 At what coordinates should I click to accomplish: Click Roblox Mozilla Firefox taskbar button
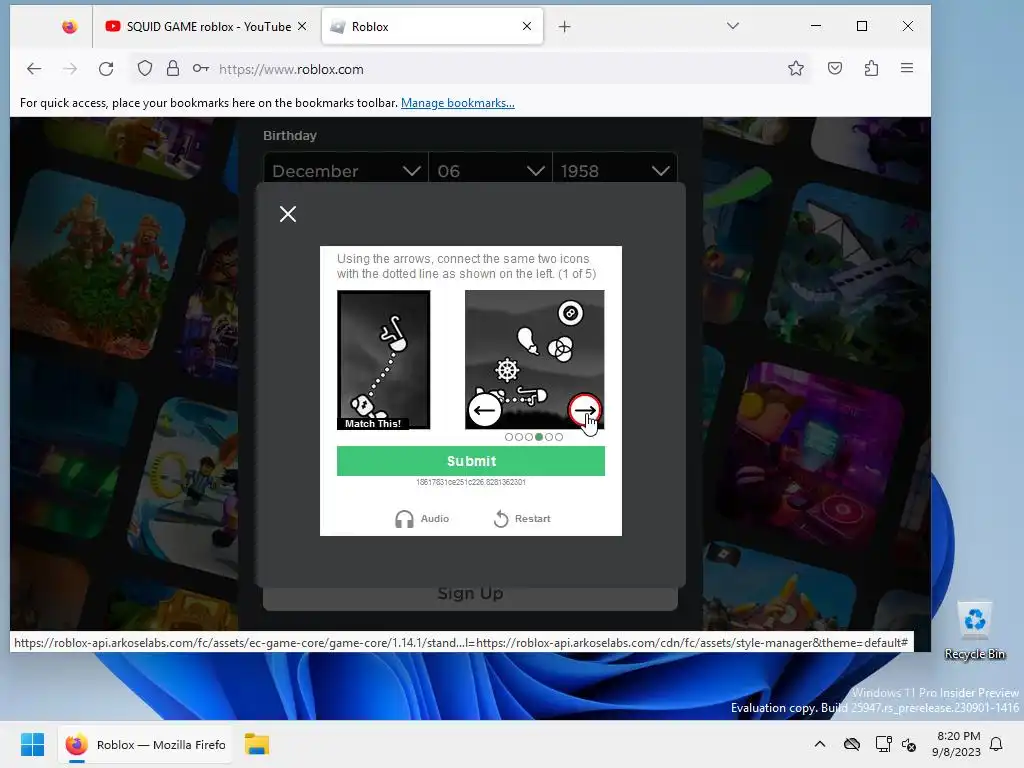point(146,744)
